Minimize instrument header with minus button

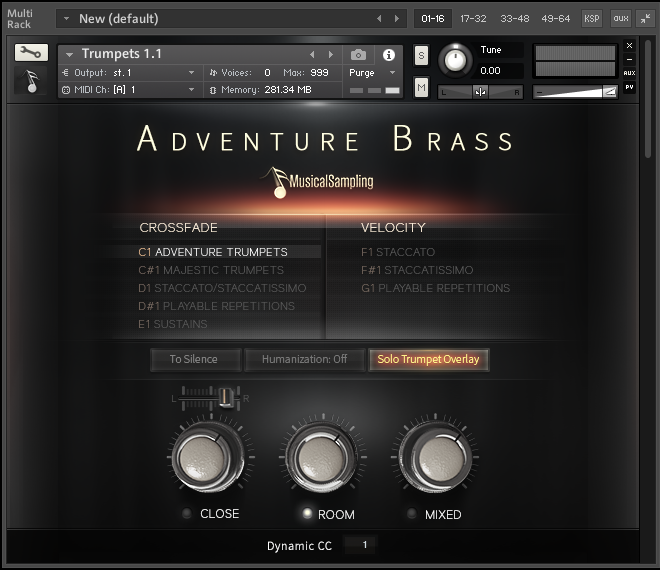(x=629, y=59)
